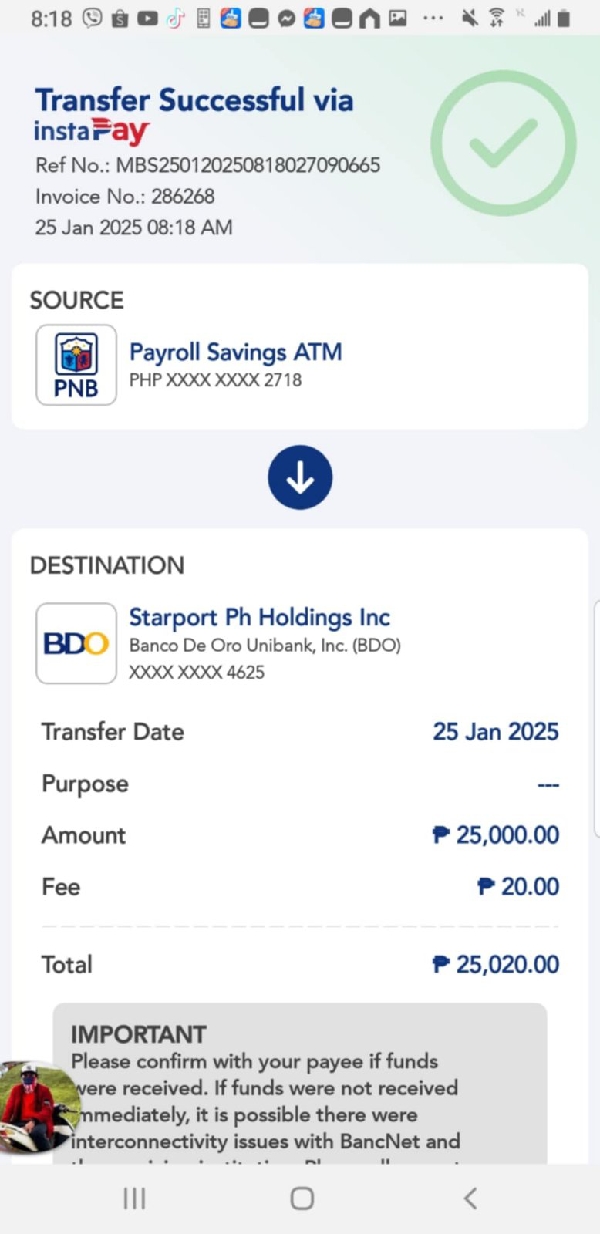Tap the Messenger notification icon
Viewport: 600px width, 1234px height.
pos(286,18)
